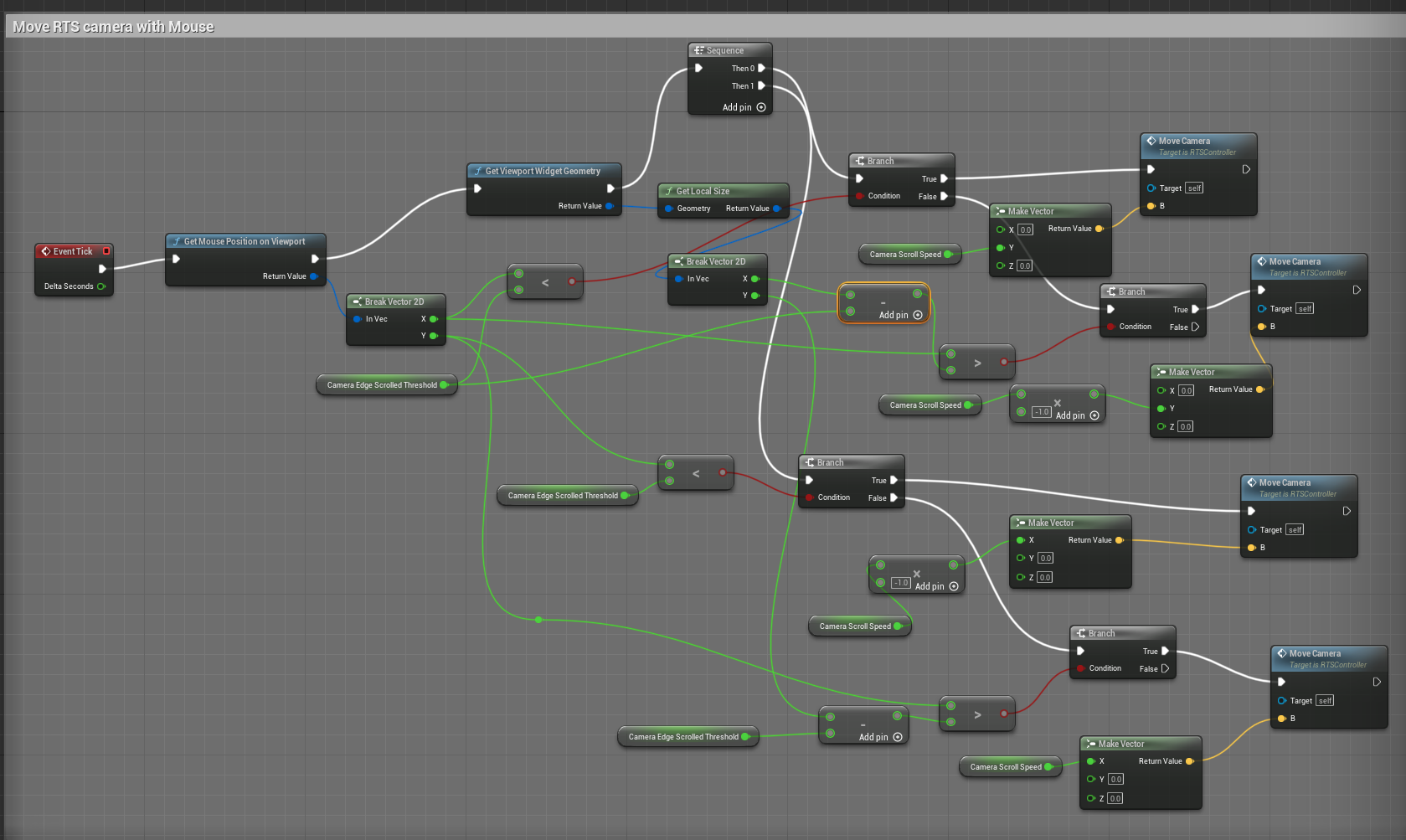Click the red delegate pin on Event Tick
1406x840 pixels.
tap(106, 251)
